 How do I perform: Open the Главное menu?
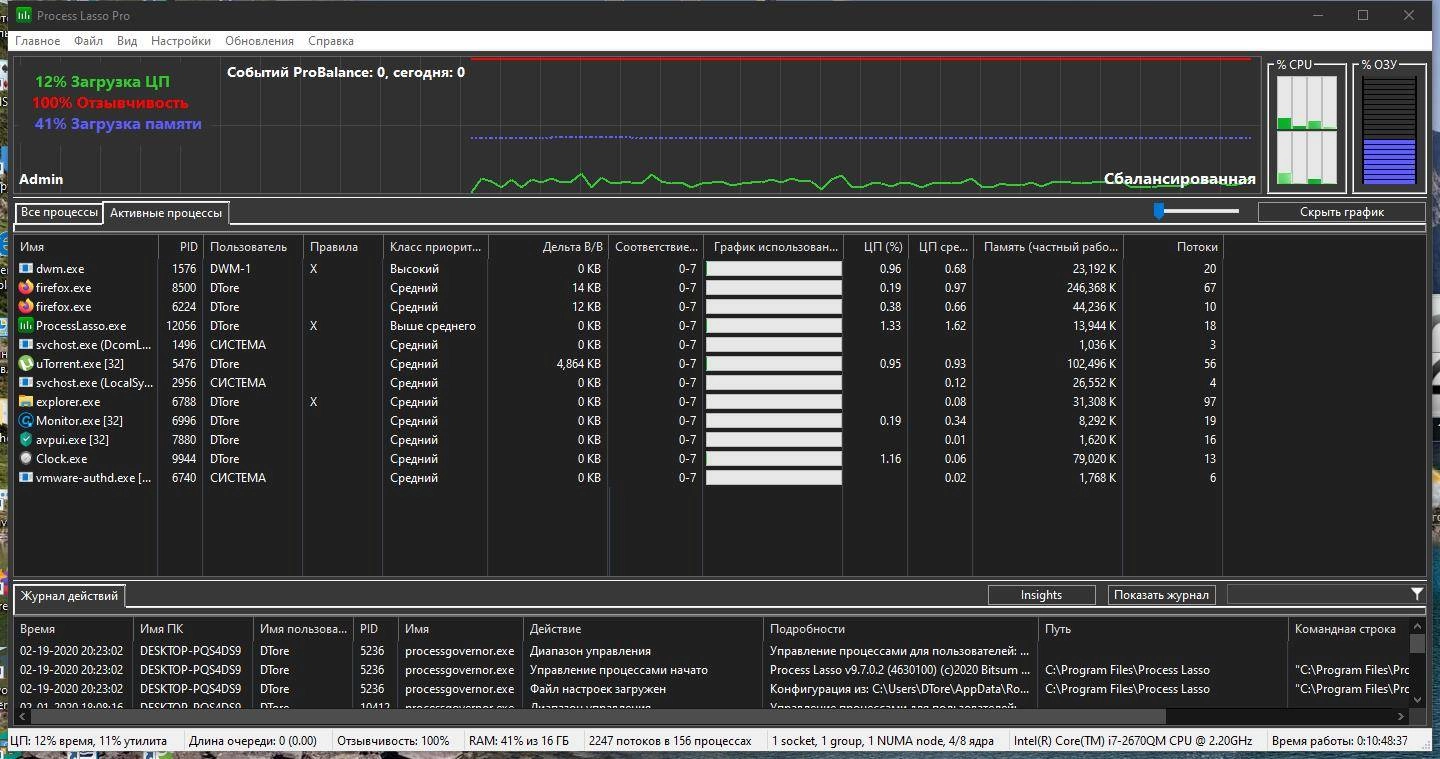point(37,41)
